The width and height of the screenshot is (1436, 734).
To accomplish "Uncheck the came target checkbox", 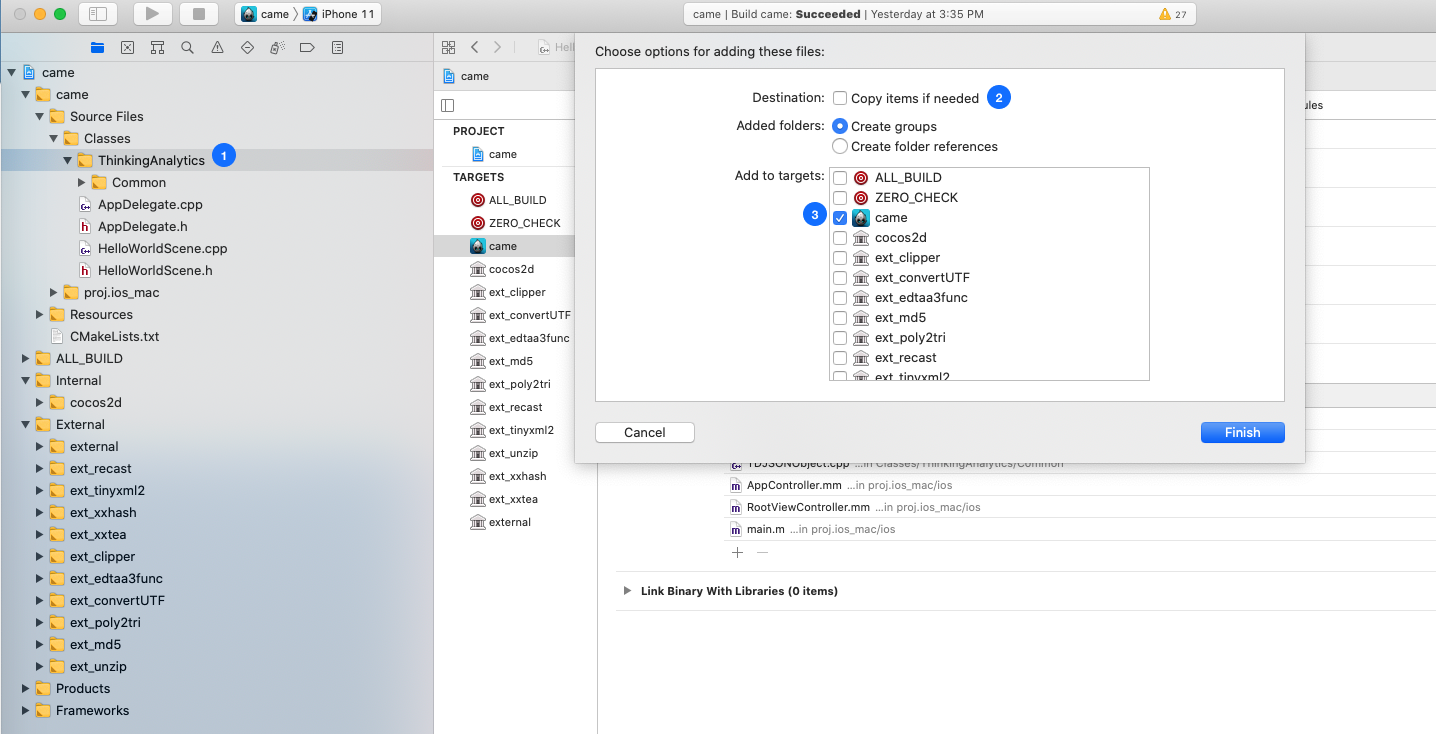I will (x=840, y=217).
